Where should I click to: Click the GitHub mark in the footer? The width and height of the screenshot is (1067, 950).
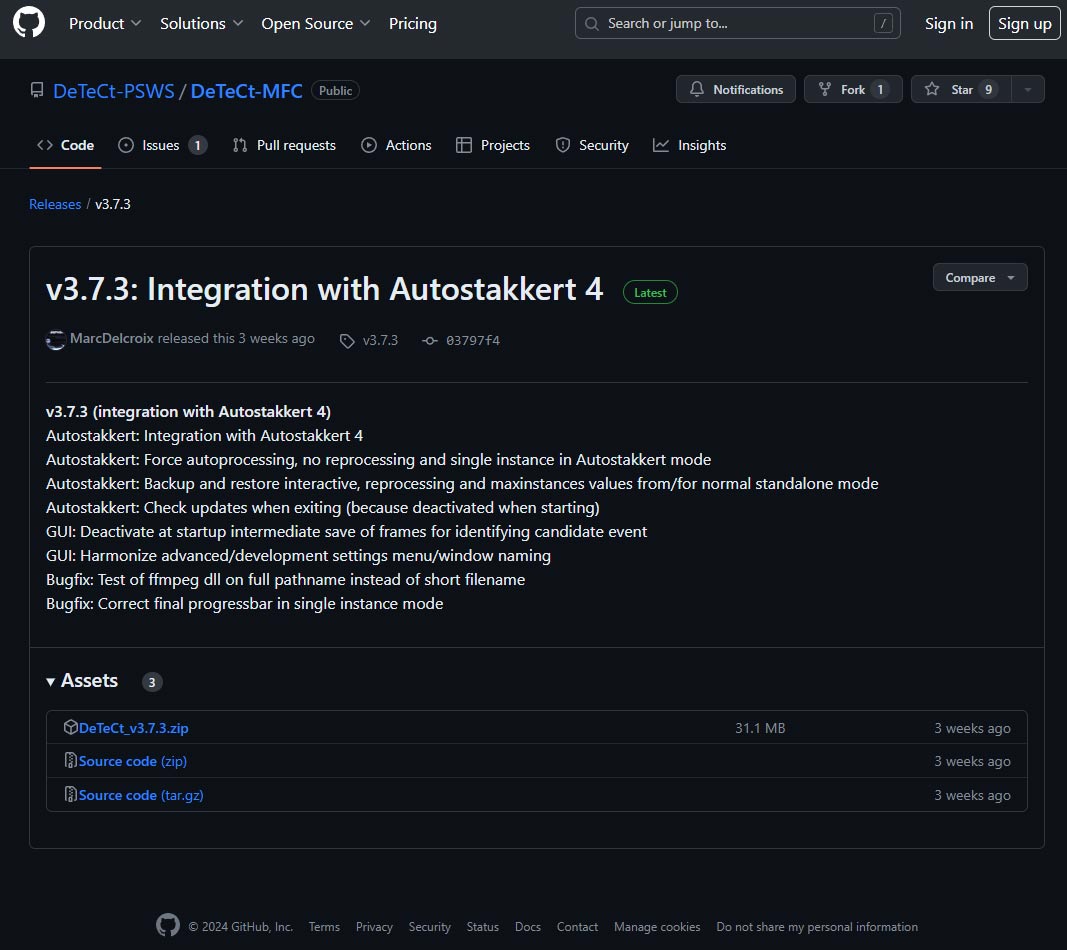(x=167, y=926)
